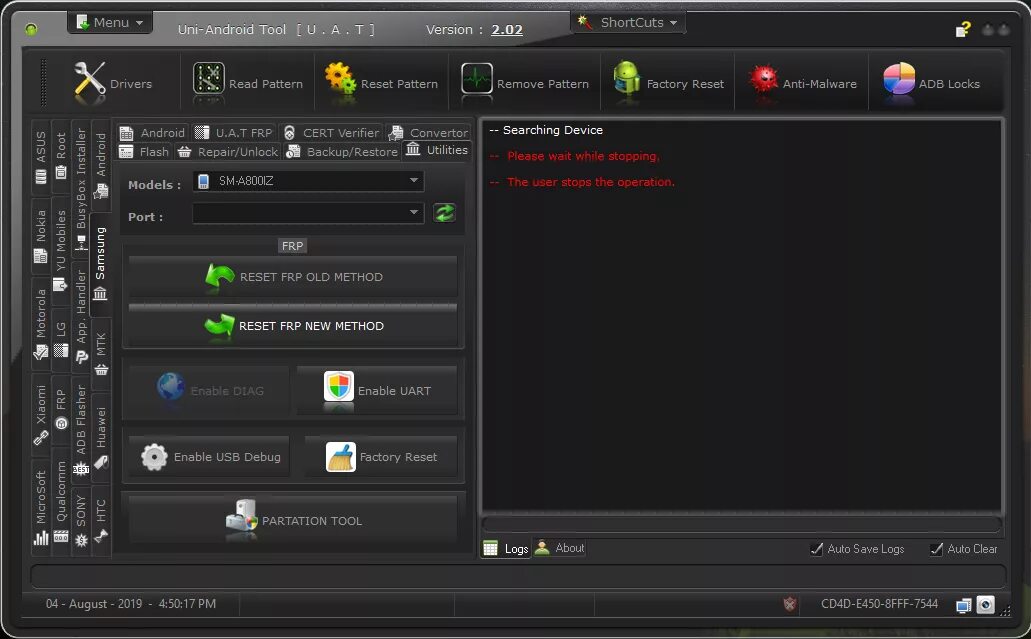
Task: Select the MicroSoft side tab
Action: point(41,507)
